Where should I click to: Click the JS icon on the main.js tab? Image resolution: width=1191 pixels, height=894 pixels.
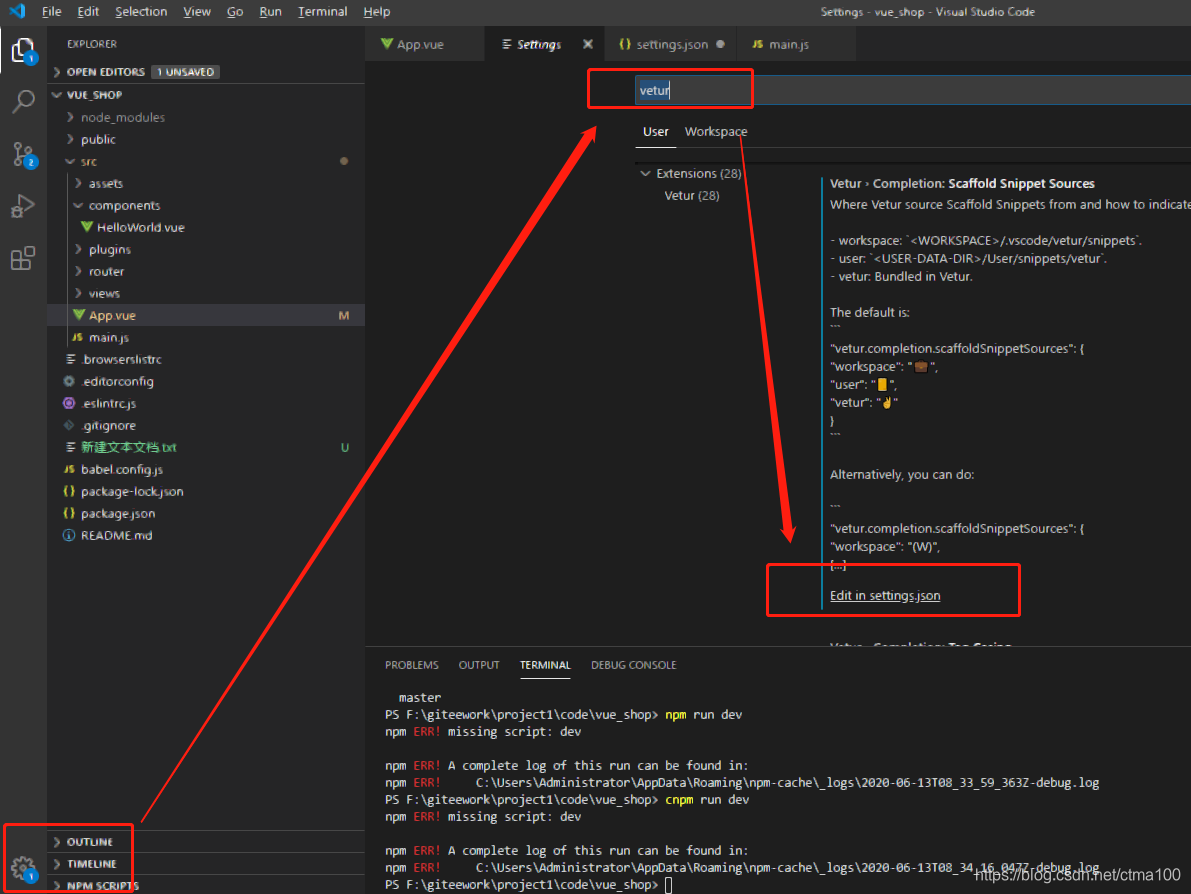757,44
